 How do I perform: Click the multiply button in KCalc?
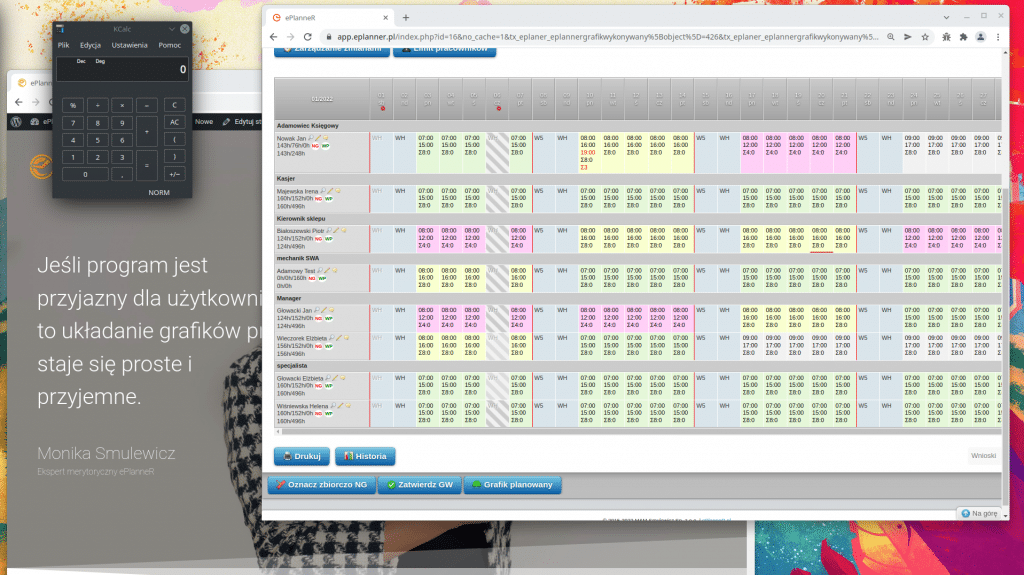tap(122, 105)
